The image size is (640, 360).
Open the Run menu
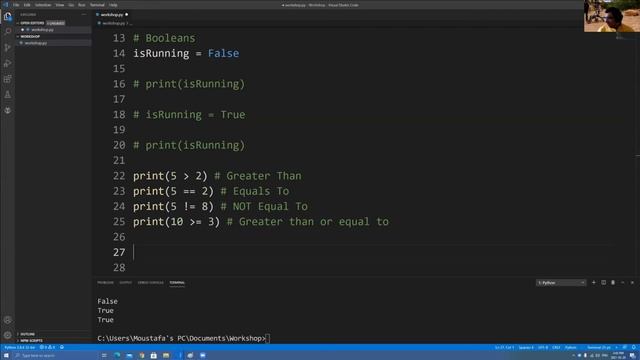82,5
